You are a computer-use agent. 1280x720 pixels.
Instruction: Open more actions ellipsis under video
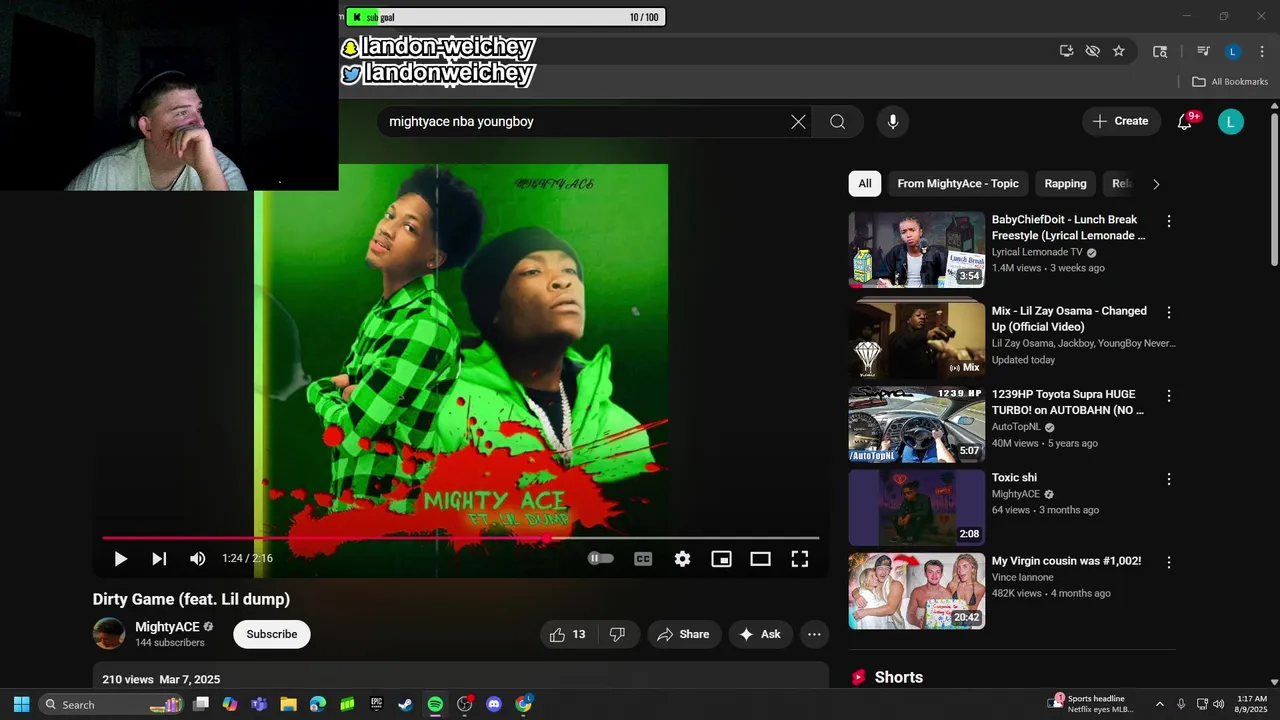[814, 634]
